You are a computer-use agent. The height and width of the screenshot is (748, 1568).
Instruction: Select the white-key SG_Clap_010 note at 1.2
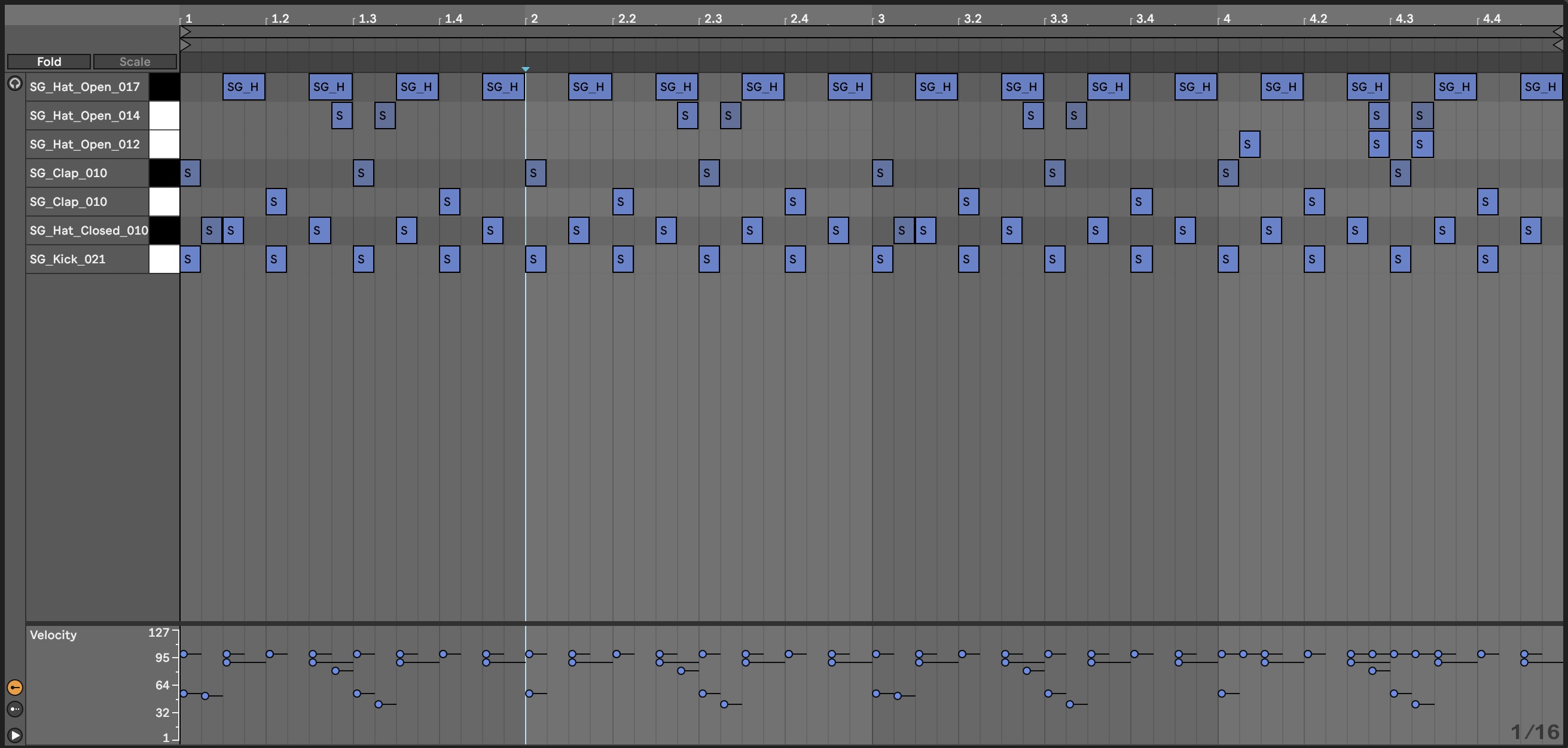[x=276, y=202]
